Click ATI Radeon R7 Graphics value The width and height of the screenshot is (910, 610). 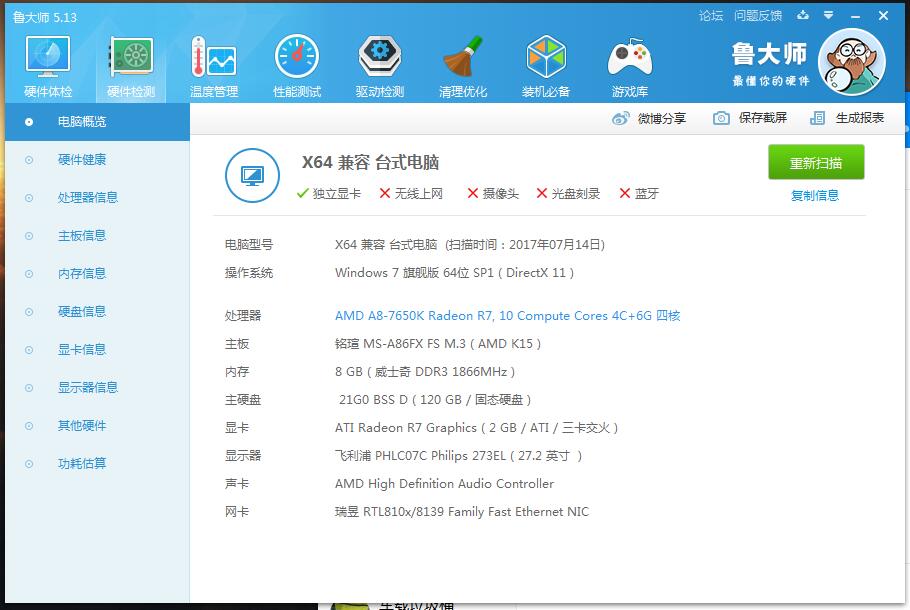(476, 428)
